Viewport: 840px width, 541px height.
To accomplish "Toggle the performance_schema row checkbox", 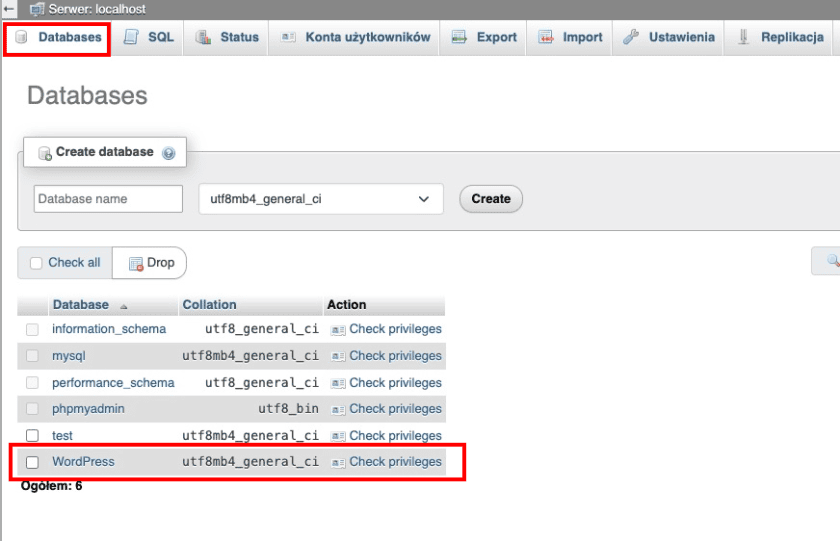I will click(32, 382).
